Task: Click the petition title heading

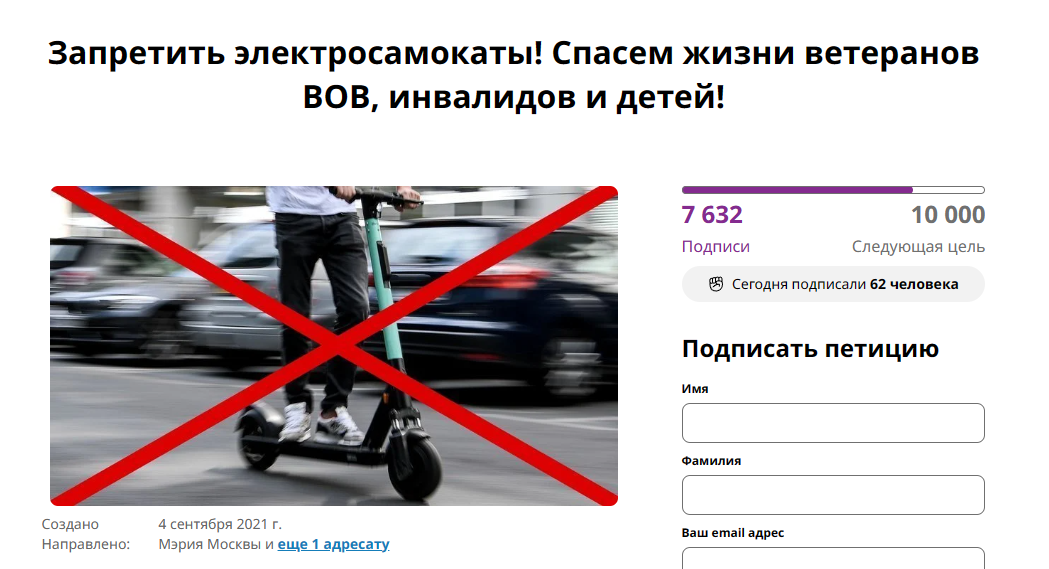Action: (x=514, y=75)
